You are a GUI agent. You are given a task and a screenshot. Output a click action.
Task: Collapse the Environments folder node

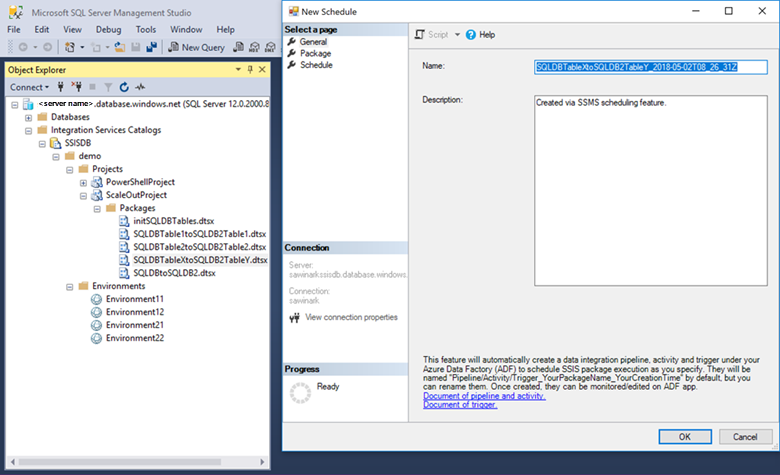[70, 287]
